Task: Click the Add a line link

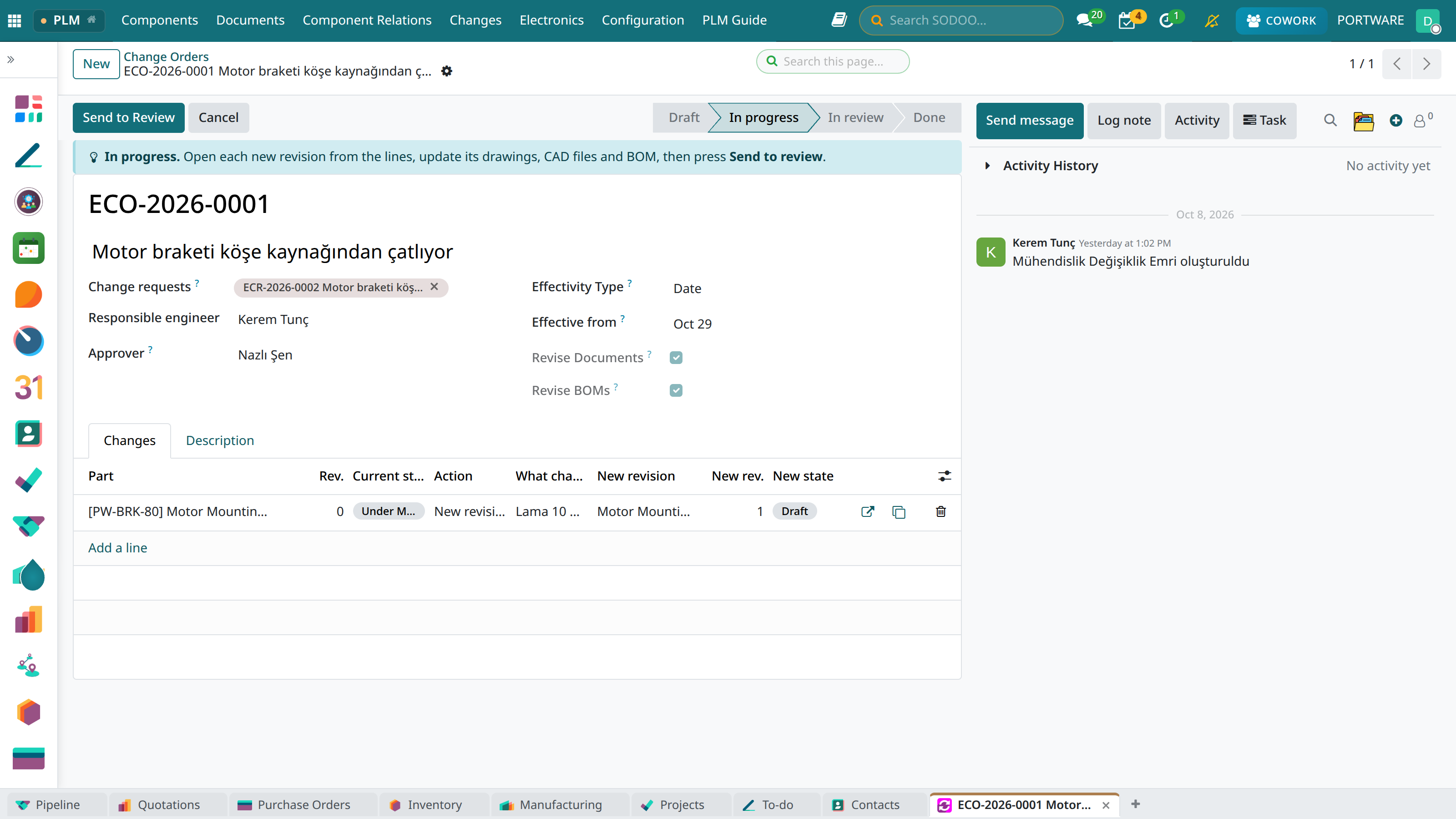Action: coord(117,548)
